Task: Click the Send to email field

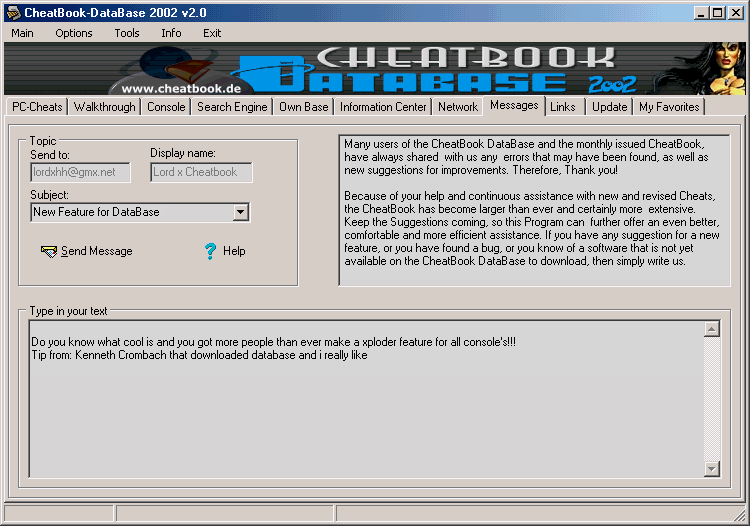Action: [x=81, y=172]
